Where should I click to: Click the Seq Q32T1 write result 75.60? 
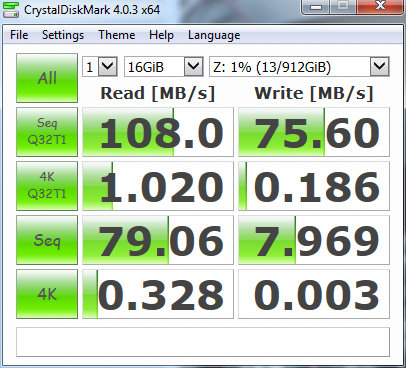(314, 132)
